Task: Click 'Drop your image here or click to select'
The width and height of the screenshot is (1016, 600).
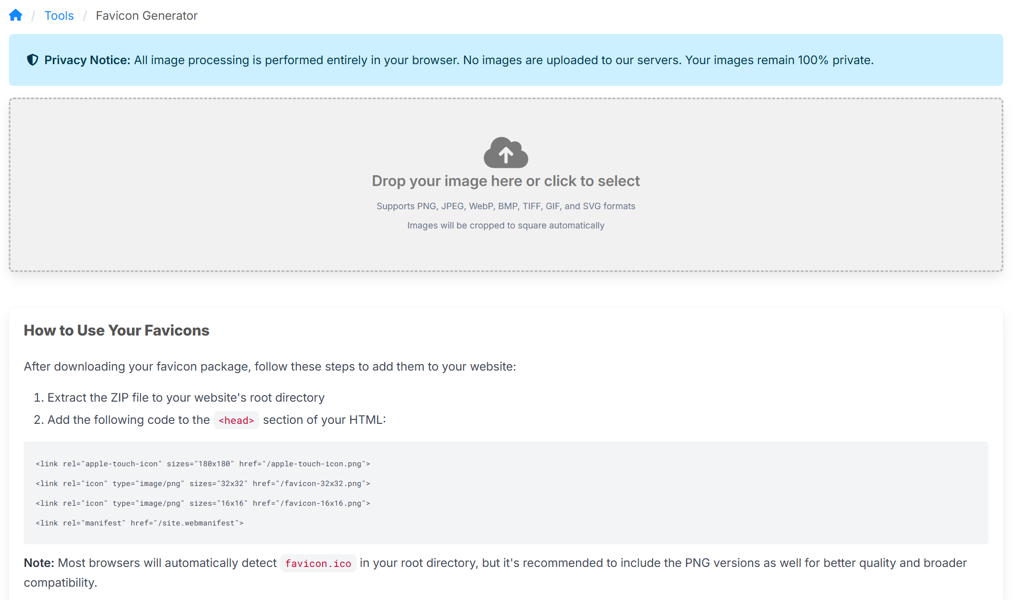Action: (506, 181)
